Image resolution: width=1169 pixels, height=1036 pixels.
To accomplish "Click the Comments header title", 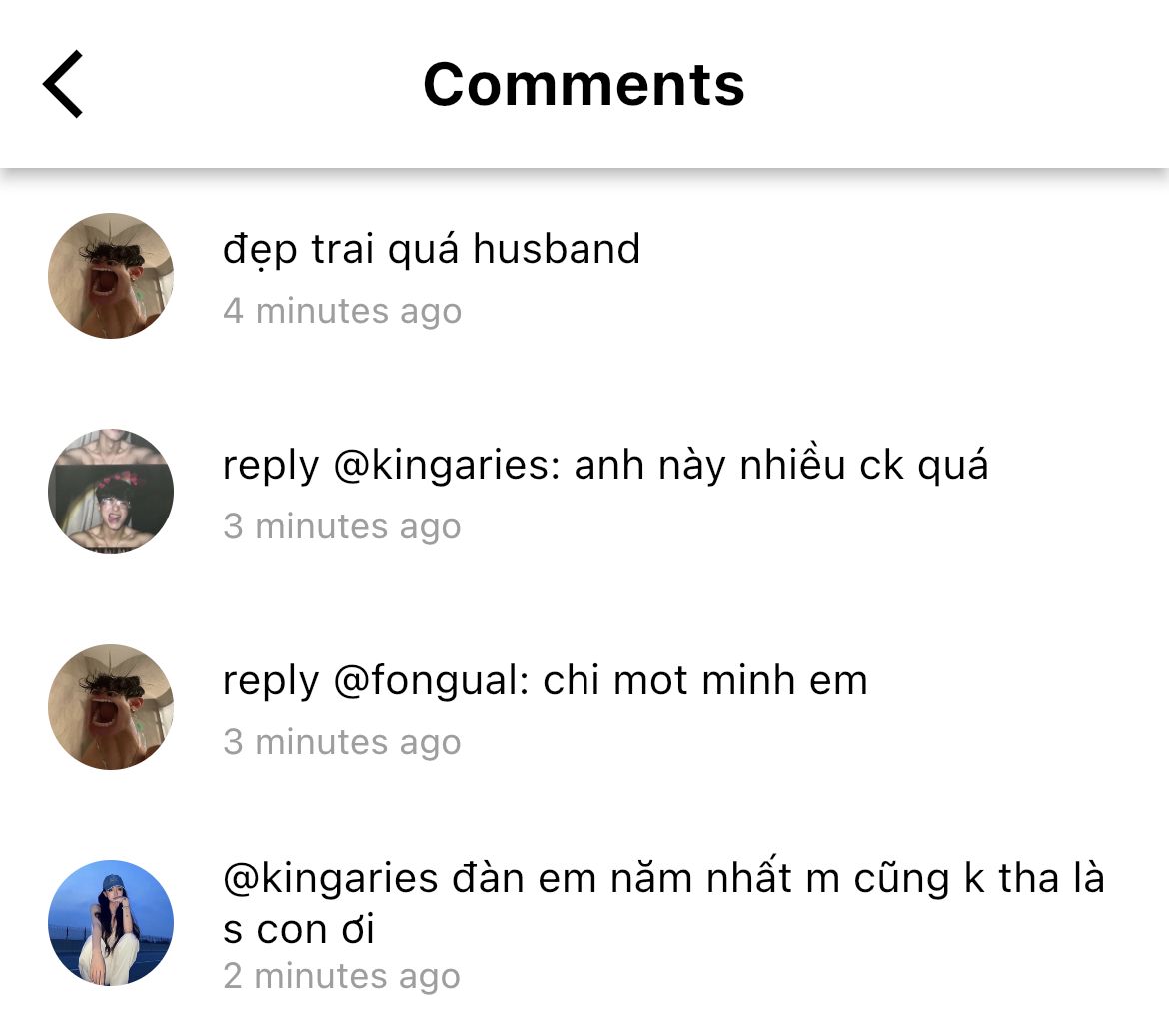I will tap(584, 84).
